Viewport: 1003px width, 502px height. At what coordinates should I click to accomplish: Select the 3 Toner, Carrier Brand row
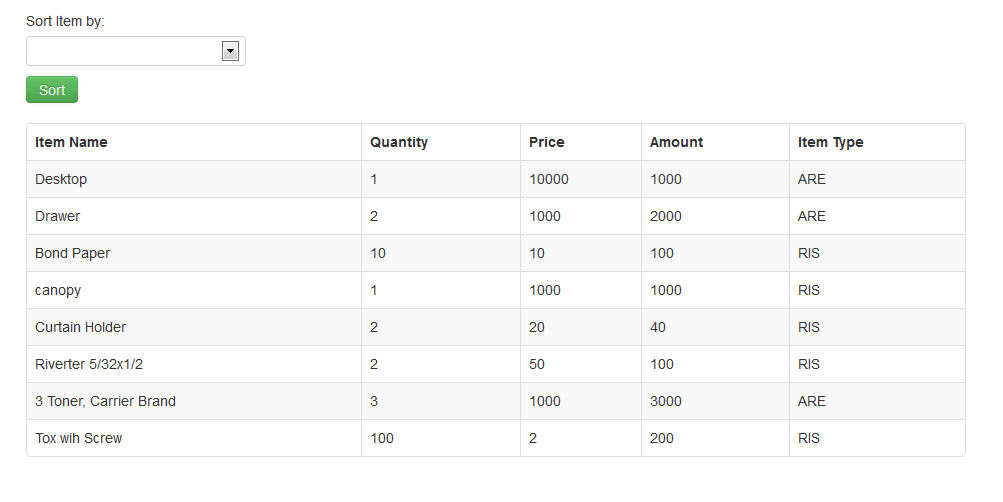coord(496,401)
